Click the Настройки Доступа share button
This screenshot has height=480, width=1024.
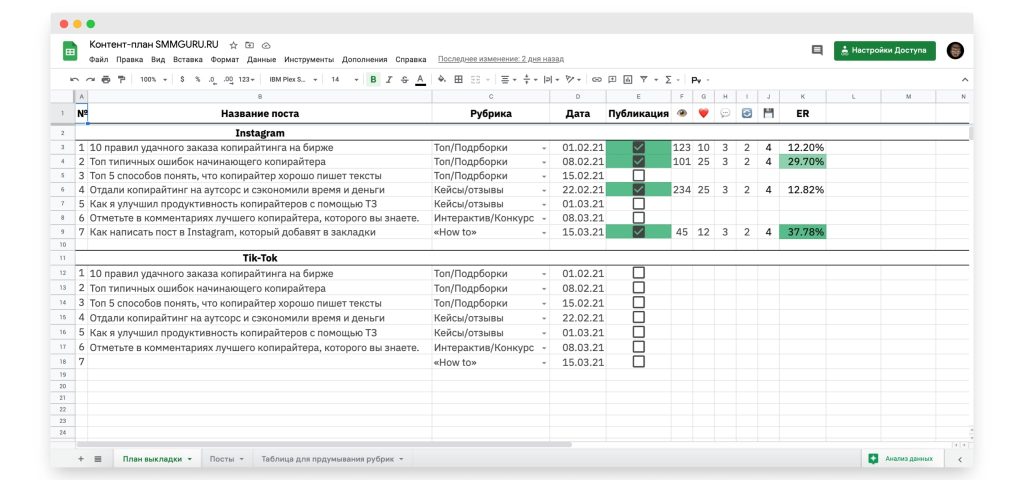884,50
